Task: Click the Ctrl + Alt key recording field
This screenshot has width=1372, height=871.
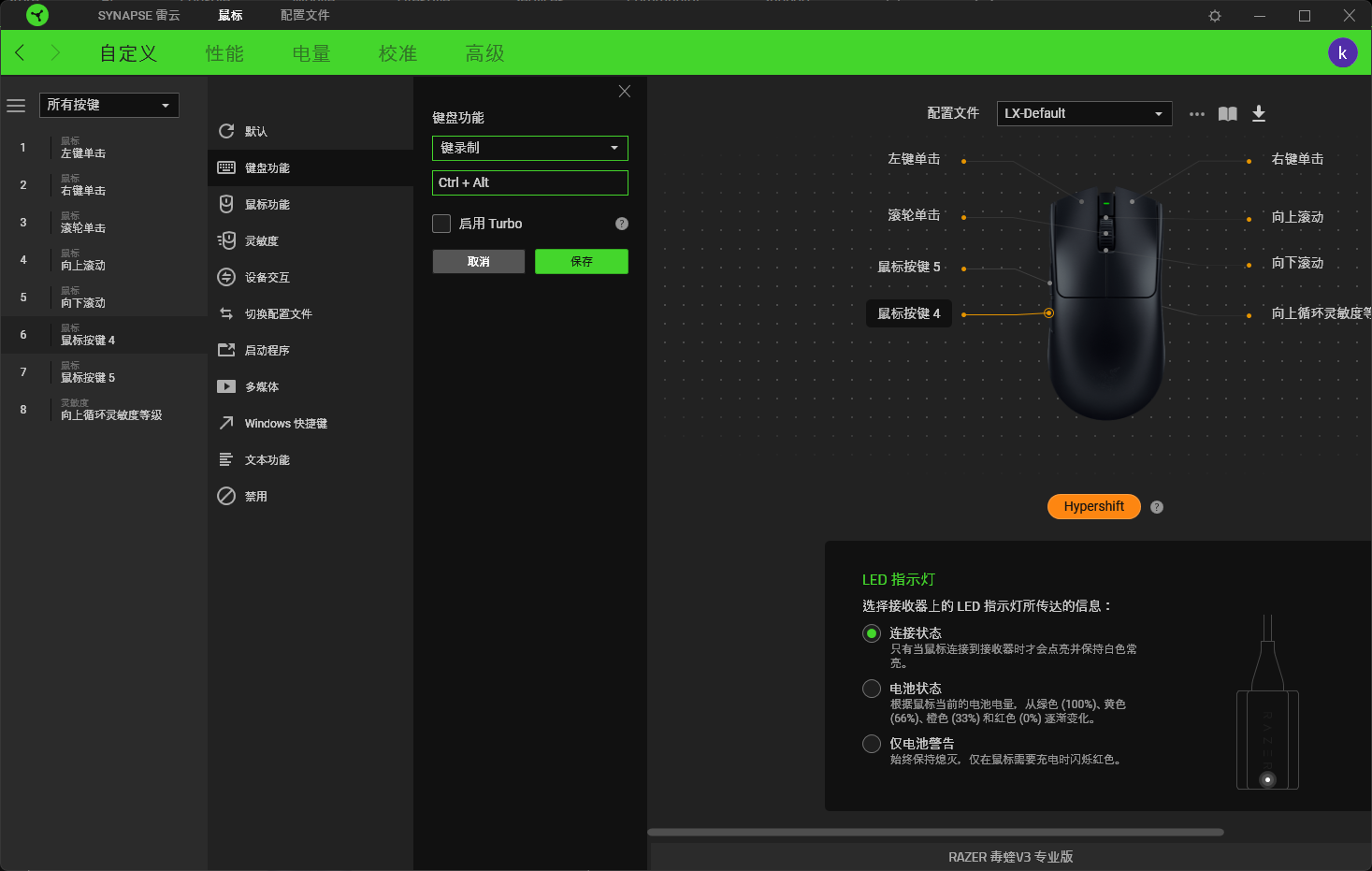Action: pyautogui.click(x=529, y=182)
